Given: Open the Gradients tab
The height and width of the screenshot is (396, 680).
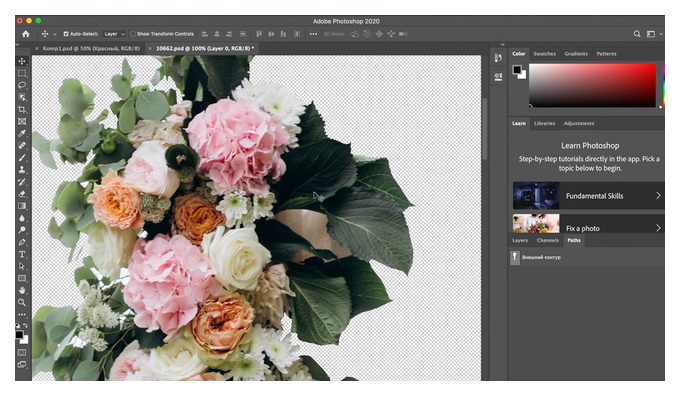Looking at the screenshot, I should pyautogui.click(x=576, y=54).
